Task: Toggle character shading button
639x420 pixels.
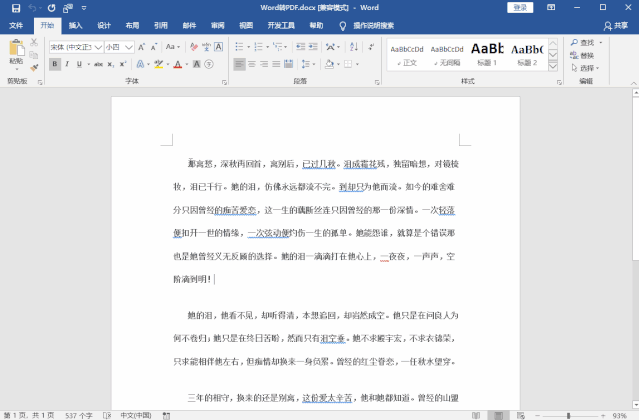Action: (x=196, y=64)
